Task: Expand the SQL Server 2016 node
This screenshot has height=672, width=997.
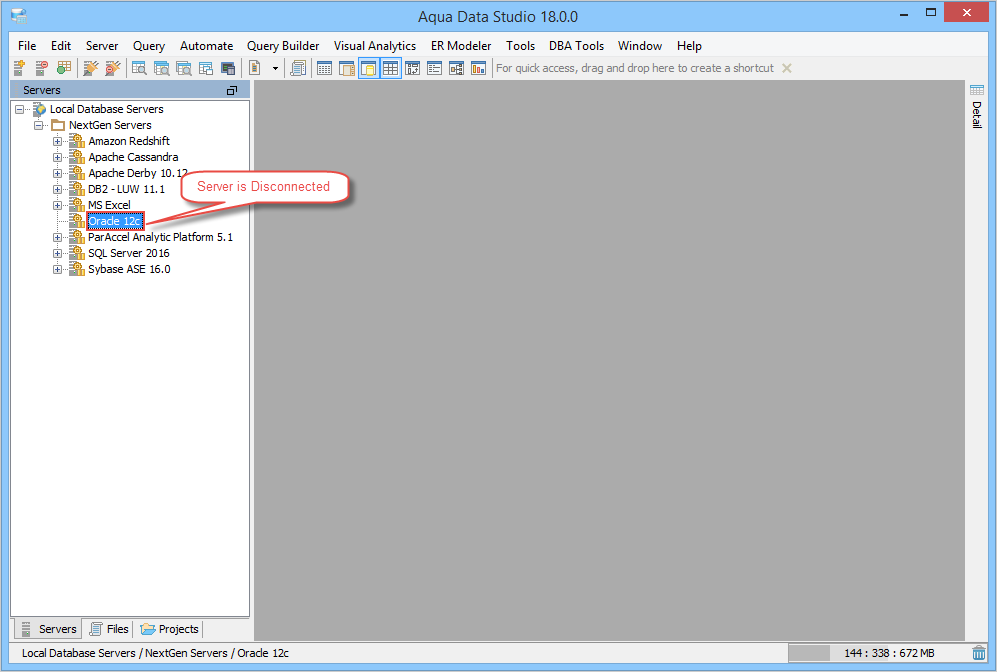Action: 57,253
